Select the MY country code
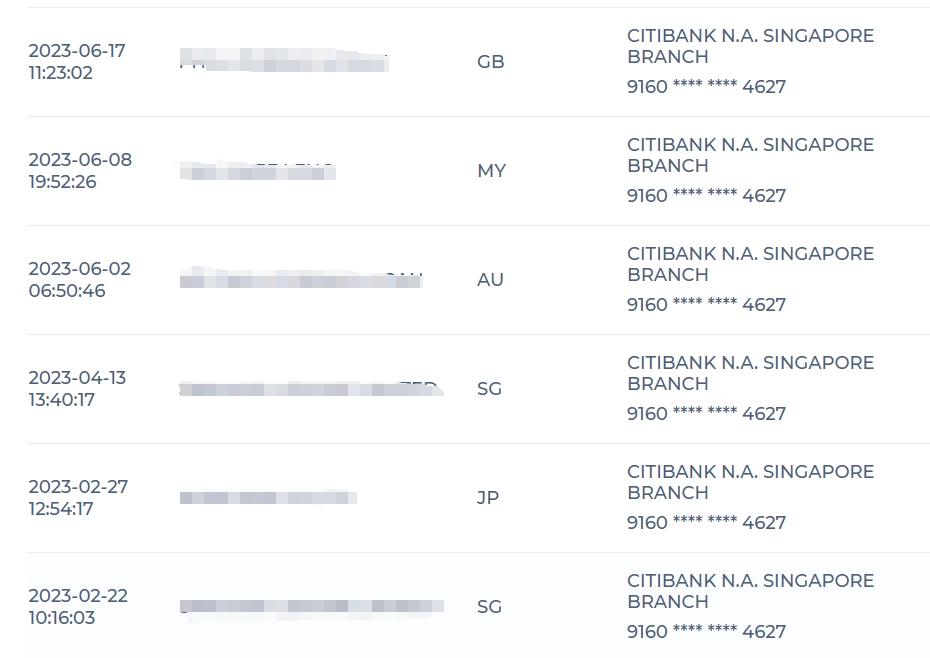 click(x=492, y=171)
